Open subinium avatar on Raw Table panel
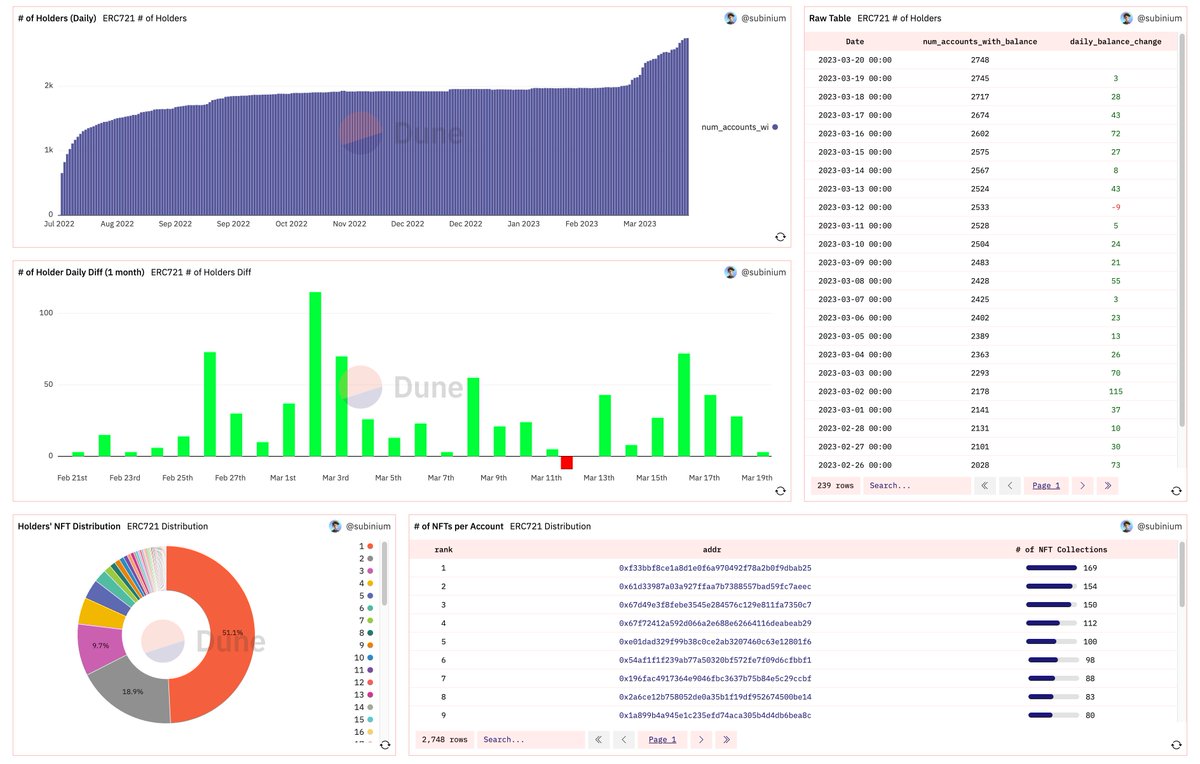Viewport: 1200px width, 764px height. 1127,18
